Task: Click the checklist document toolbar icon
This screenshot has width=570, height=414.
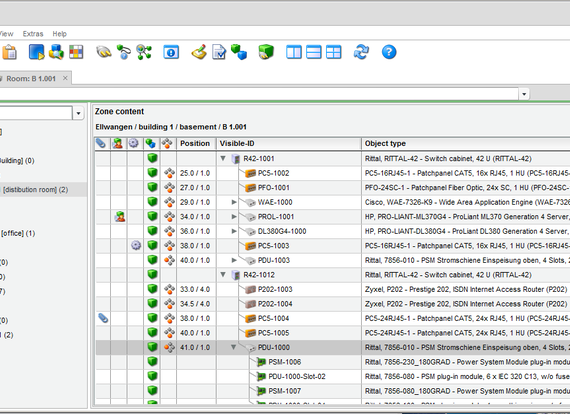Action: click(x=219, y=52)
